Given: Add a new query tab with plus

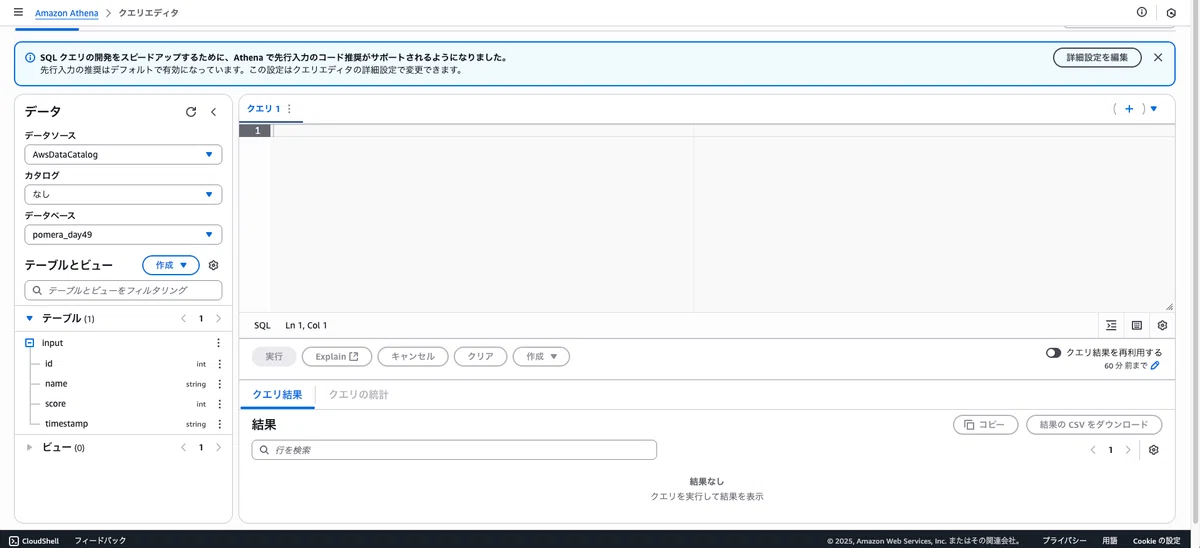Looking at the screenshot, I should [x=1129, y=109].
